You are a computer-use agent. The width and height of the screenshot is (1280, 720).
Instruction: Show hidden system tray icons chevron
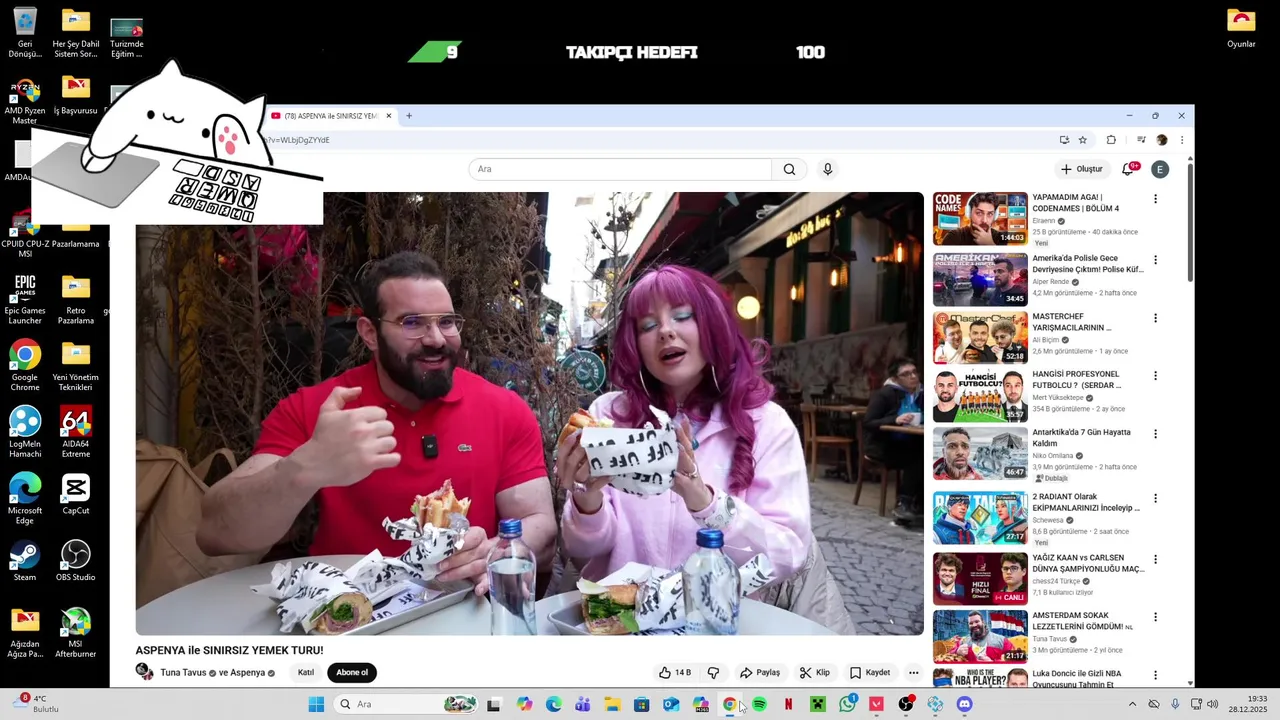click(1132, 705)
